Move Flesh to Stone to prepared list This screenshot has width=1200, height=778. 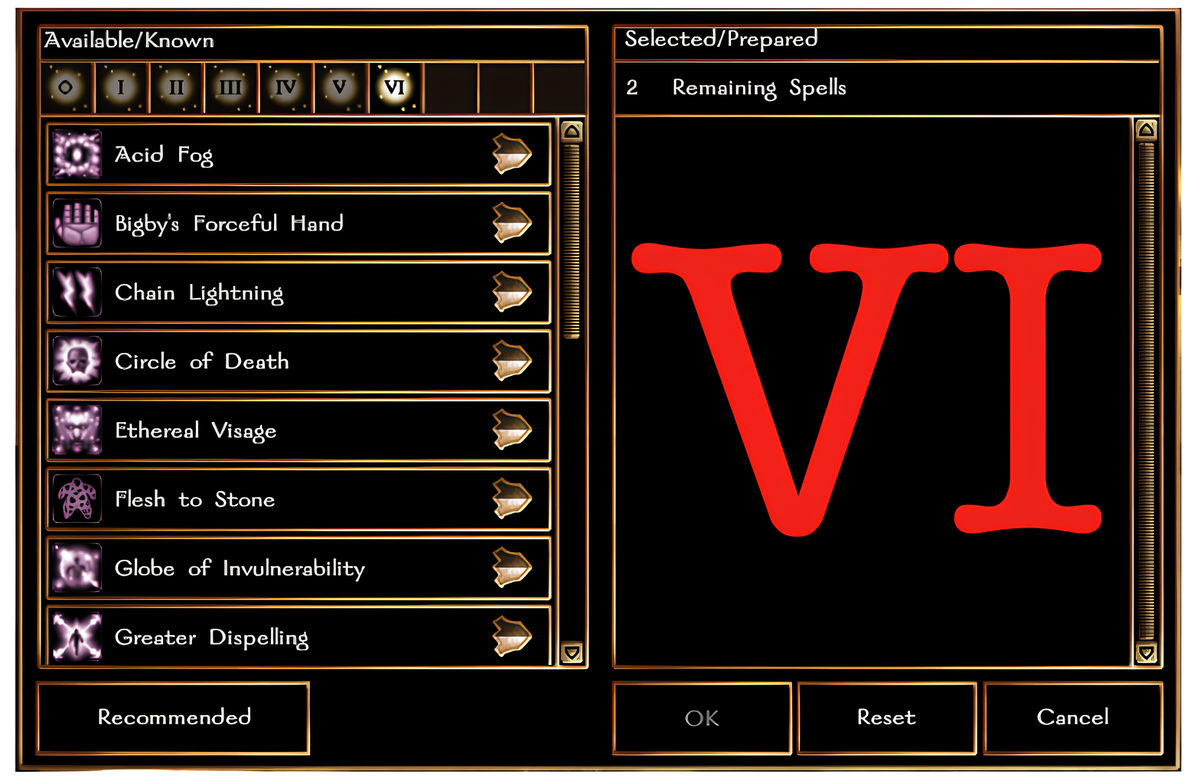[x=512, y=500]
